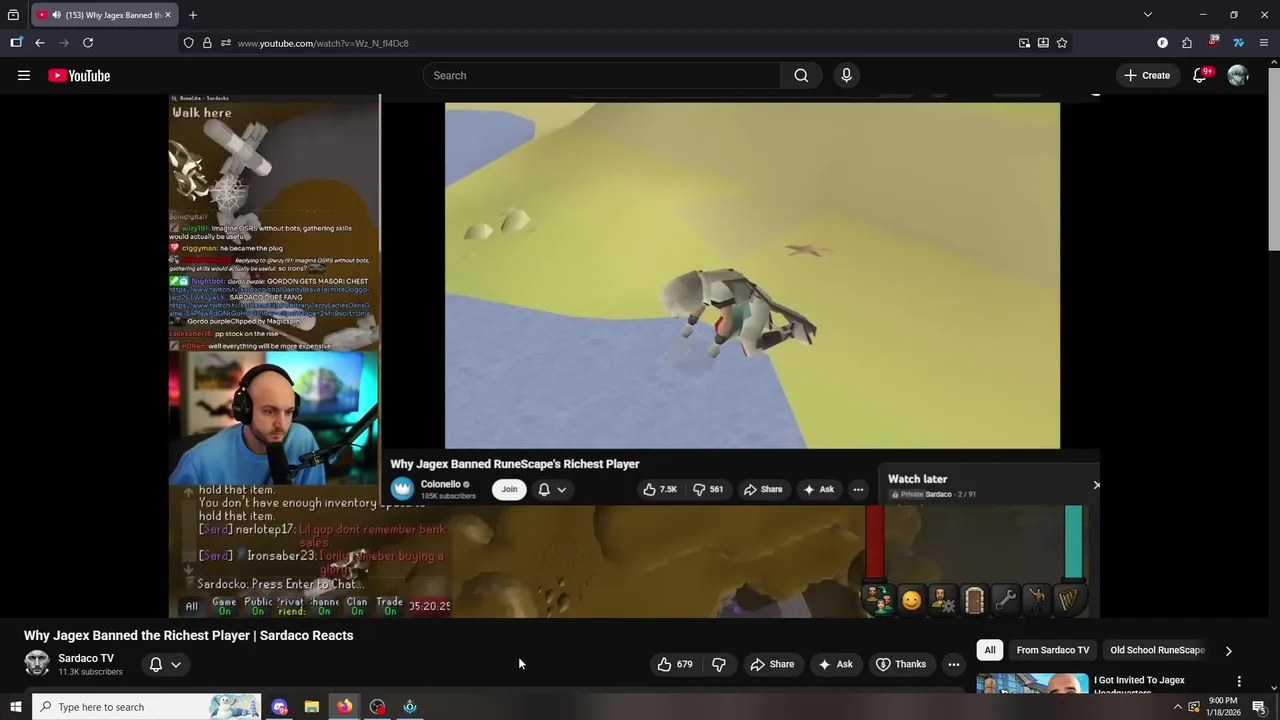Open Windows notification center

tap(1259, 707)
